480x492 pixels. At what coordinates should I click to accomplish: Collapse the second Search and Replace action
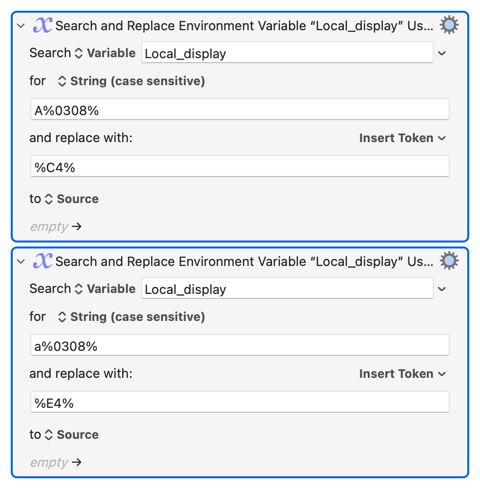[x=21, y=261]
